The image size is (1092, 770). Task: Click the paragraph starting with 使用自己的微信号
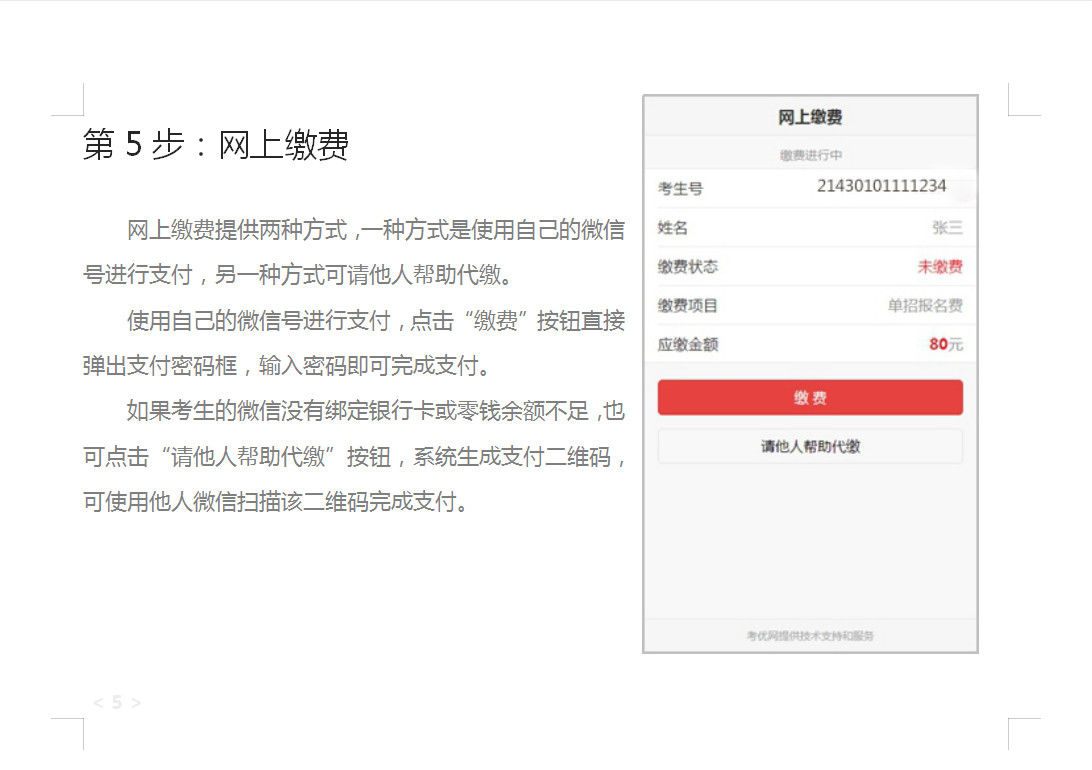[354, 343]
